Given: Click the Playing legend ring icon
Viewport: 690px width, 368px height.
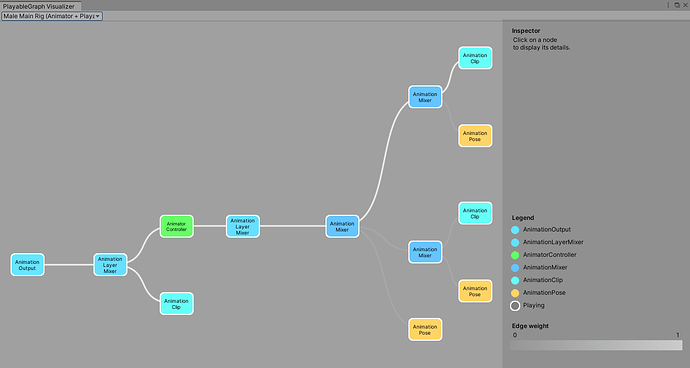Looking at the screenshot, I should pos(515,305).
